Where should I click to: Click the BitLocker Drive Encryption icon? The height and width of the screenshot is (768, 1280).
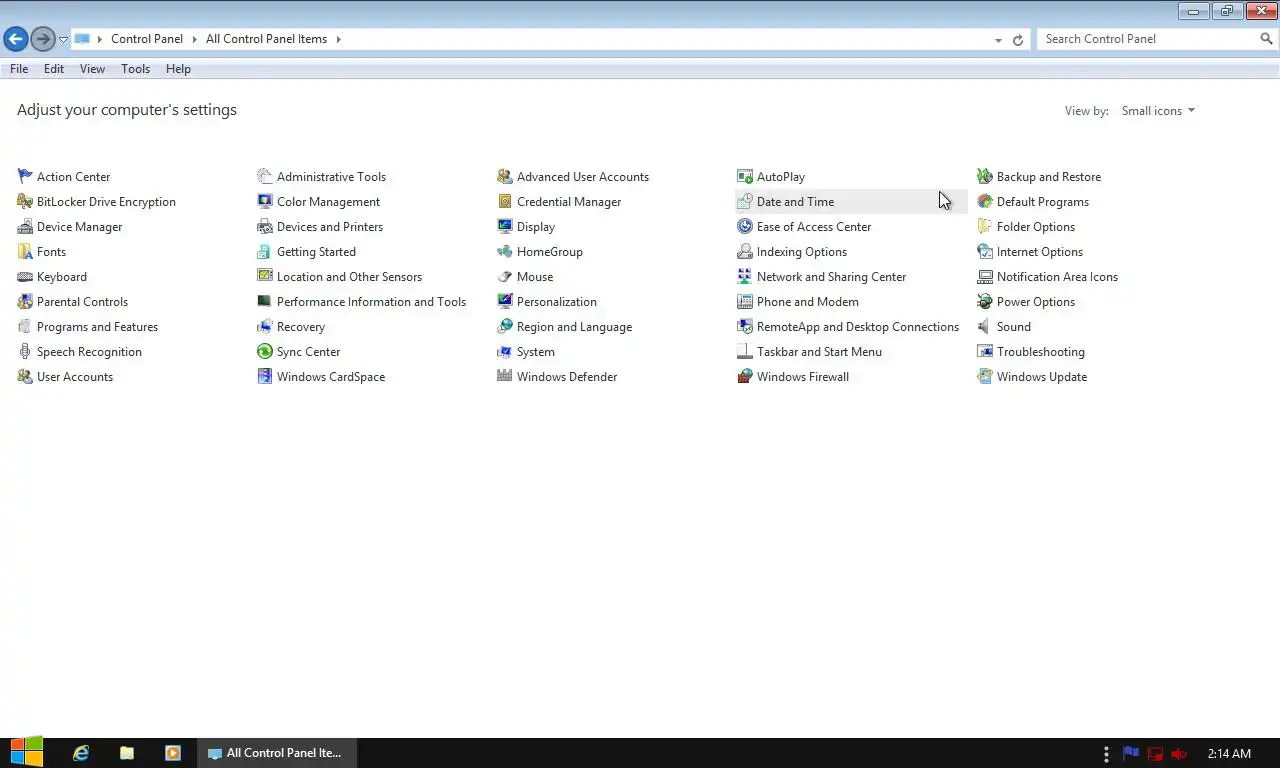coord(25,202)
